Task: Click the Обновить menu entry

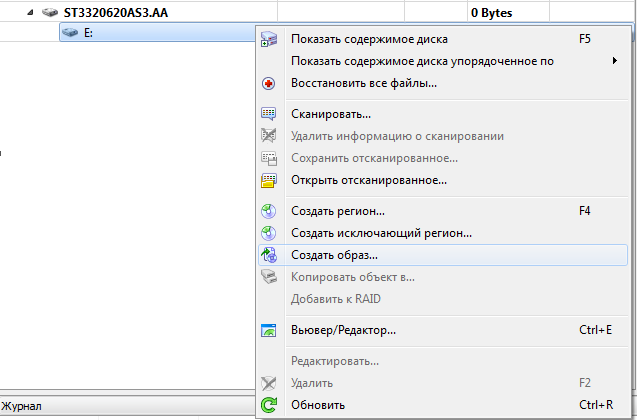Action: point(318,405)
